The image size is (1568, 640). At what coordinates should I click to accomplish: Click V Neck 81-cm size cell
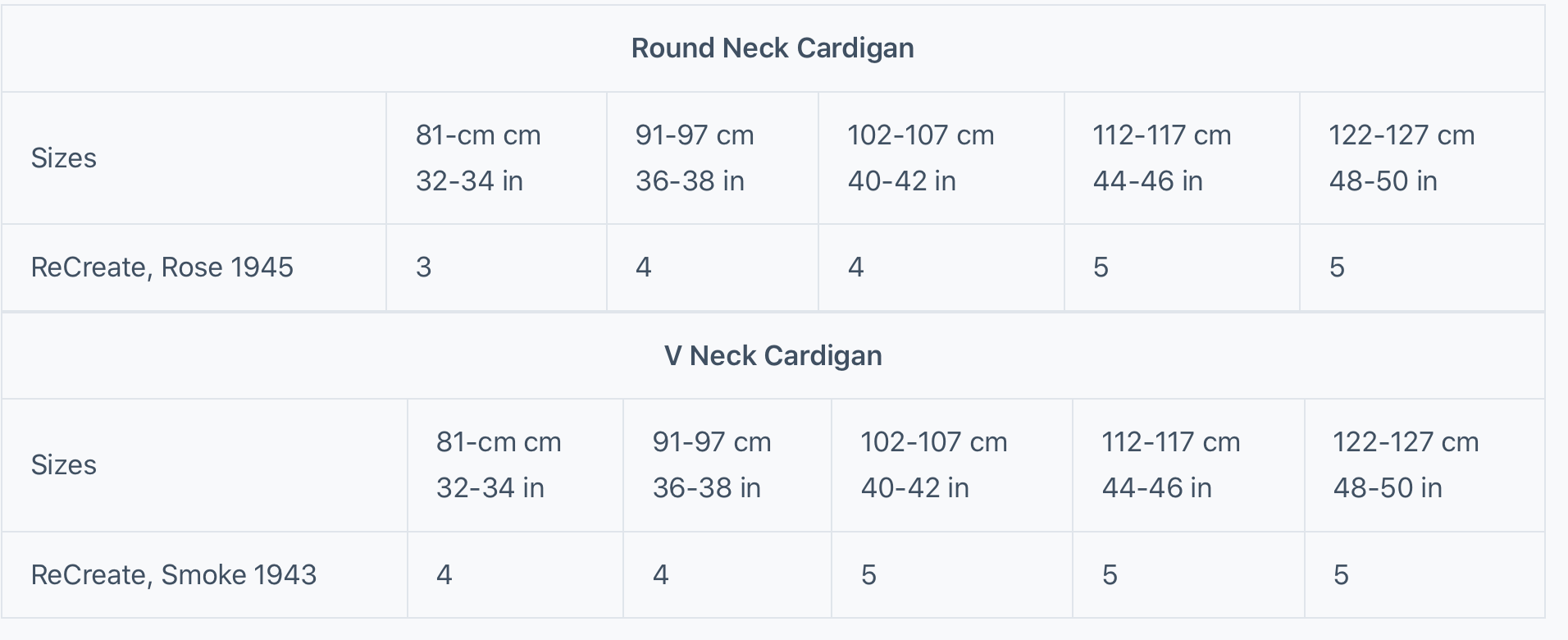pyautogui.click(x=499, y=464)
